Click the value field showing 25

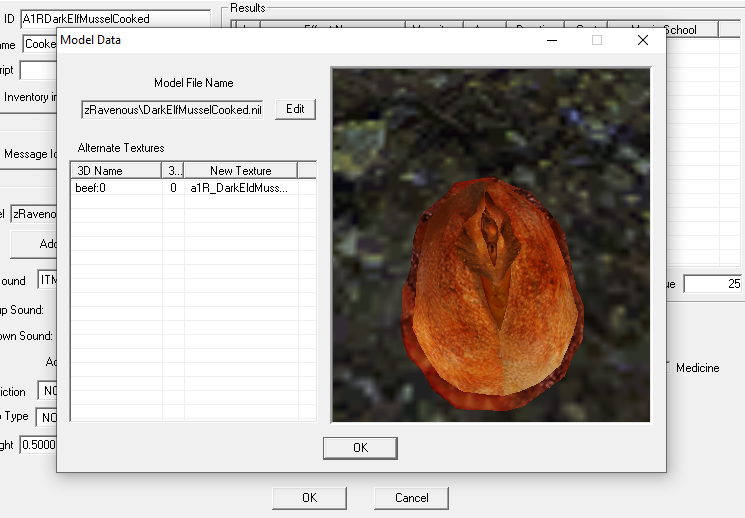[x=713, y=284]
